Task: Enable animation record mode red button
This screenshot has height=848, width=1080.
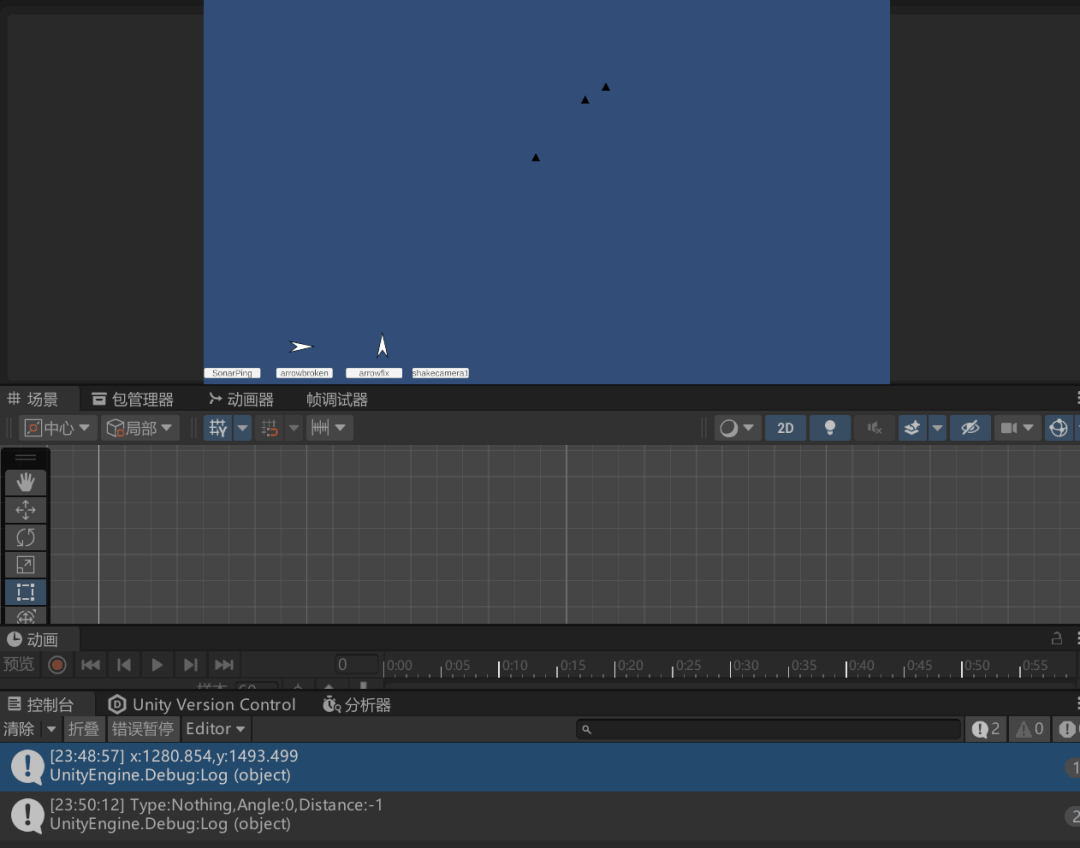Action: click(x=57, y=665)
